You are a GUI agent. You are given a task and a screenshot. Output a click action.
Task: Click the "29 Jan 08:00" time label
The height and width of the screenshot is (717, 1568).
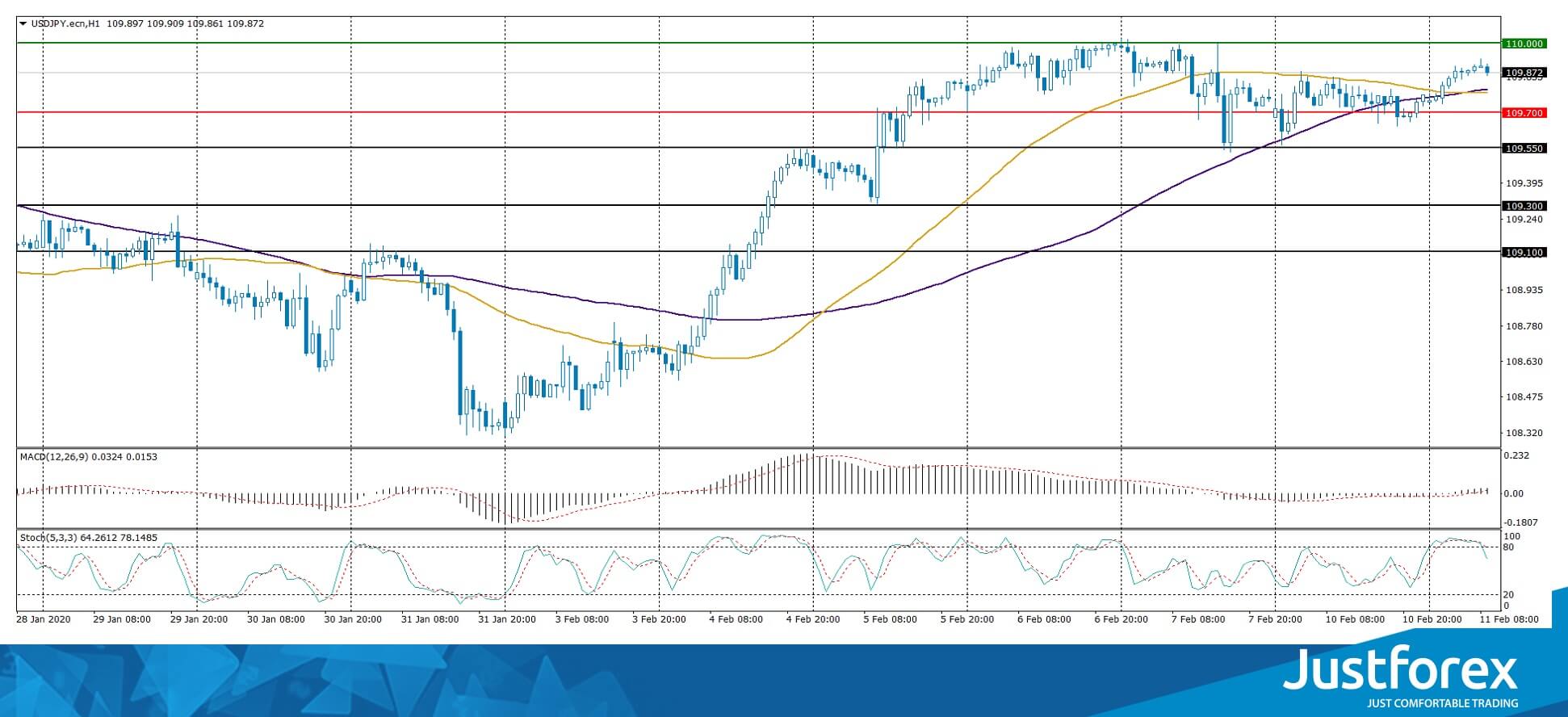(121, 619)
